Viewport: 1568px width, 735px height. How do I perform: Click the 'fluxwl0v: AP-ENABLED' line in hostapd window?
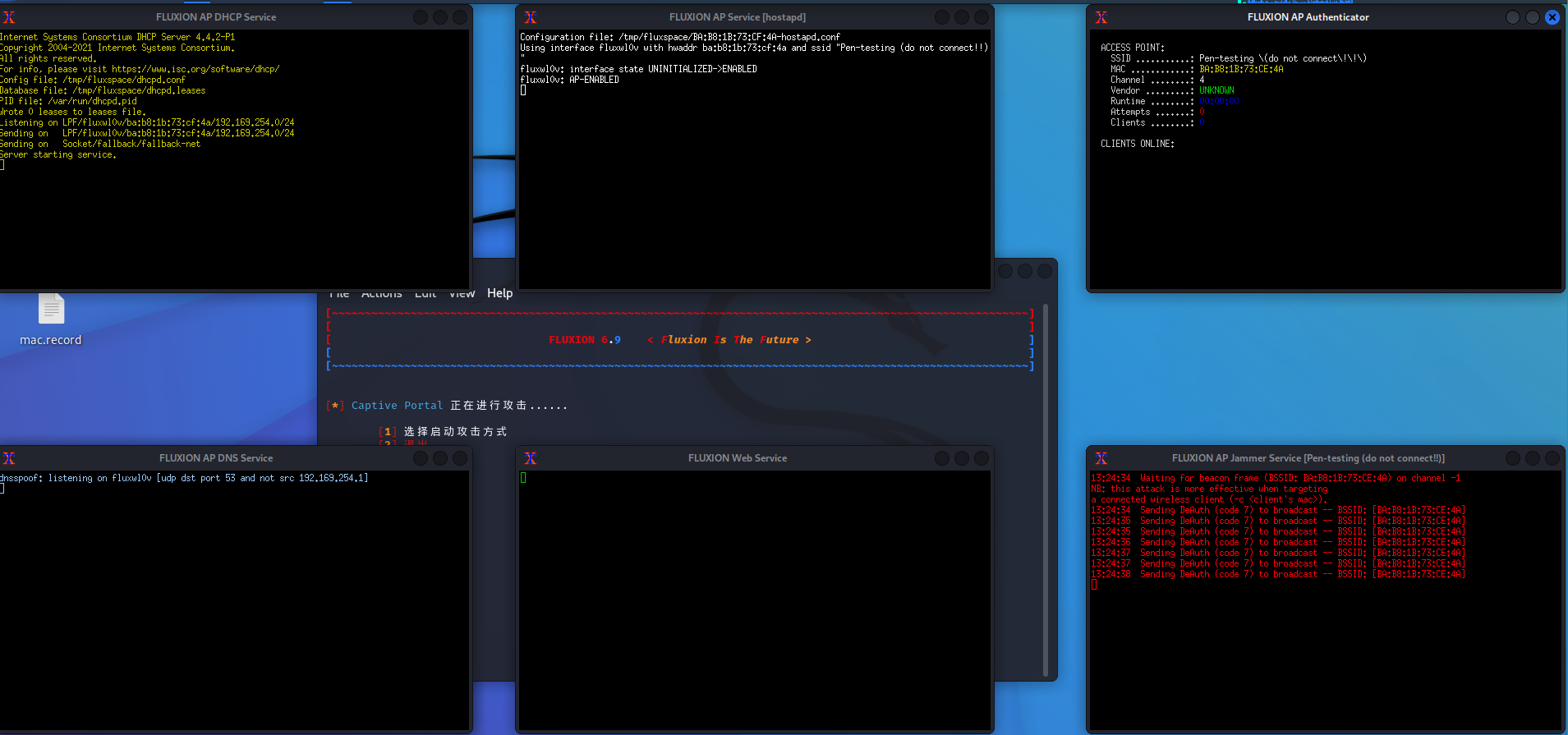click(x=569, y=80)
